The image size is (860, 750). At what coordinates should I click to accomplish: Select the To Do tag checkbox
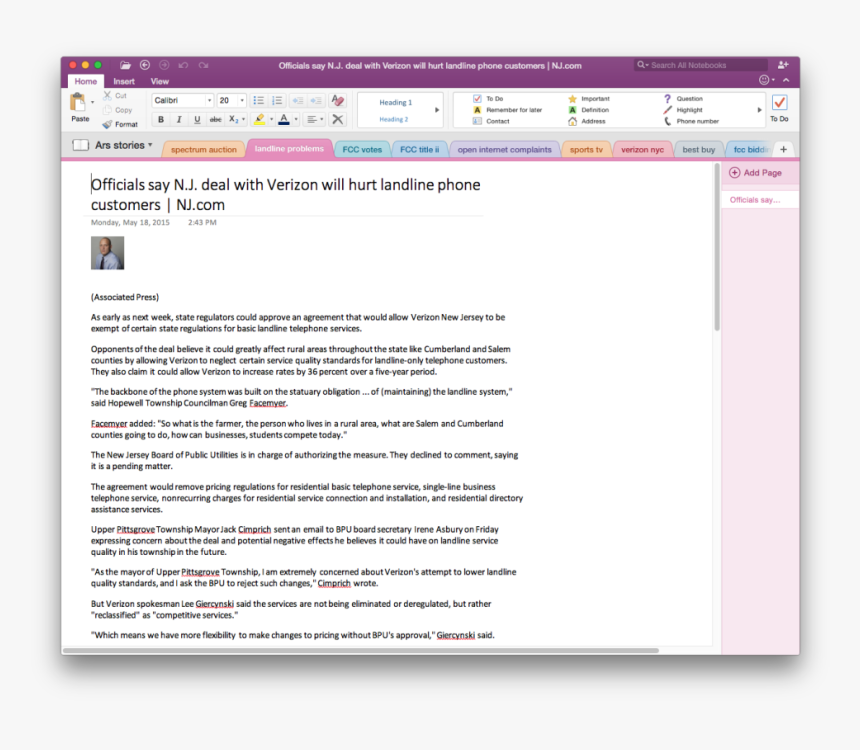(x=477, y=99)
